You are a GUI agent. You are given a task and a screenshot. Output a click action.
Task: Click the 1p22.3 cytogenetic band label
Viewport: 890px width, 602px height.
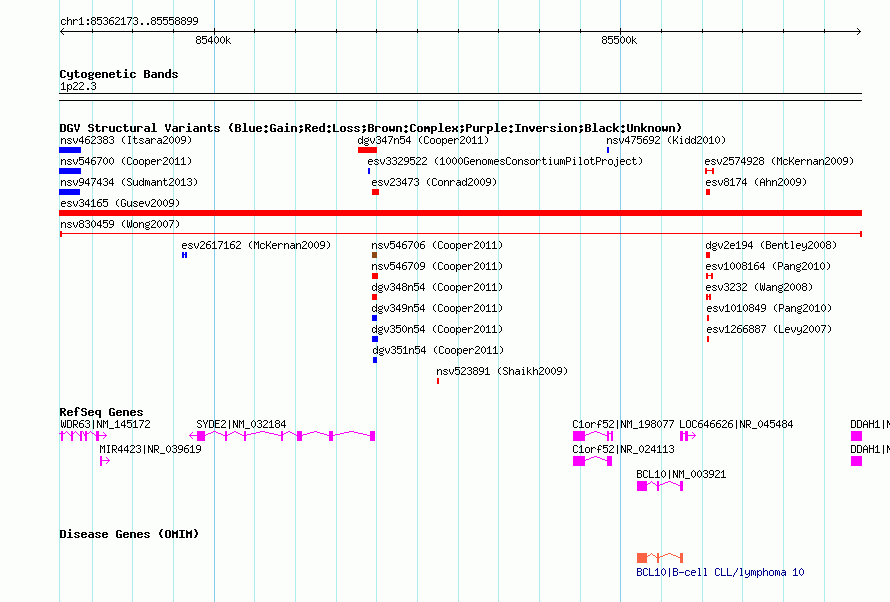coord(78,86)
